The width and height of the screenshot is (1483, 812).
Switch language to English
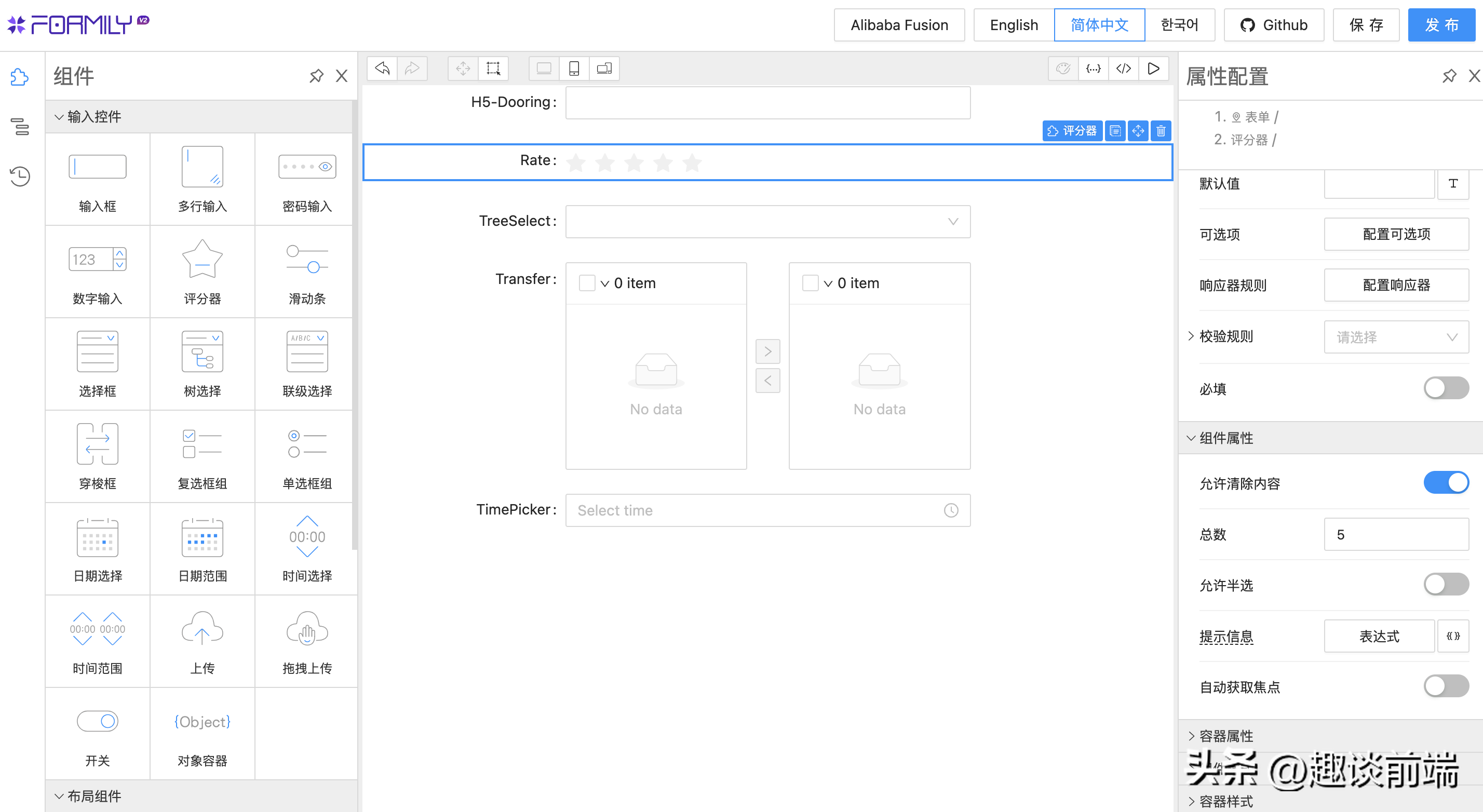pyautogui.click(x=1014, y=25)
